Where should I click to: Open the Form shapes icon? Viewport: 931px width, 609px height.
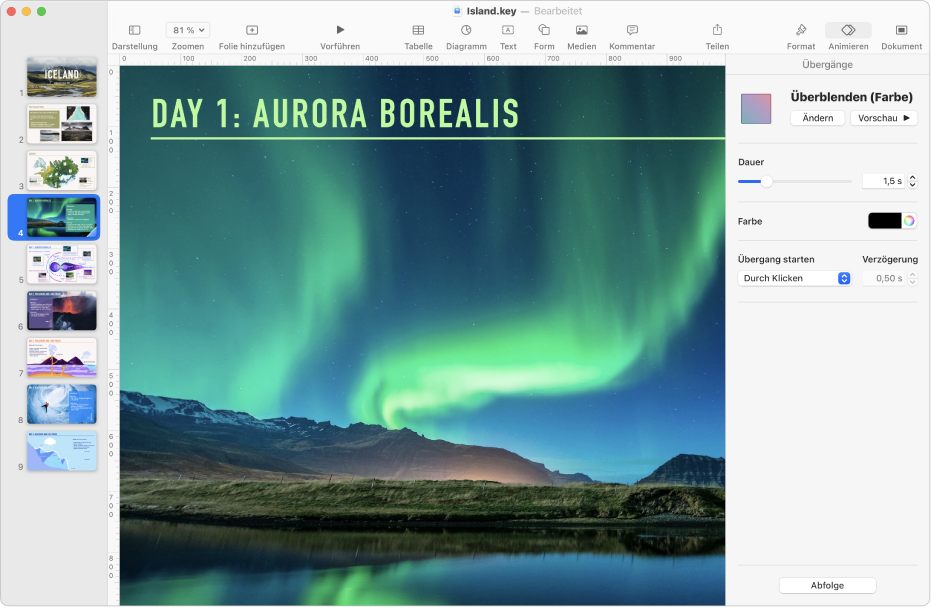tap(544, 31)
